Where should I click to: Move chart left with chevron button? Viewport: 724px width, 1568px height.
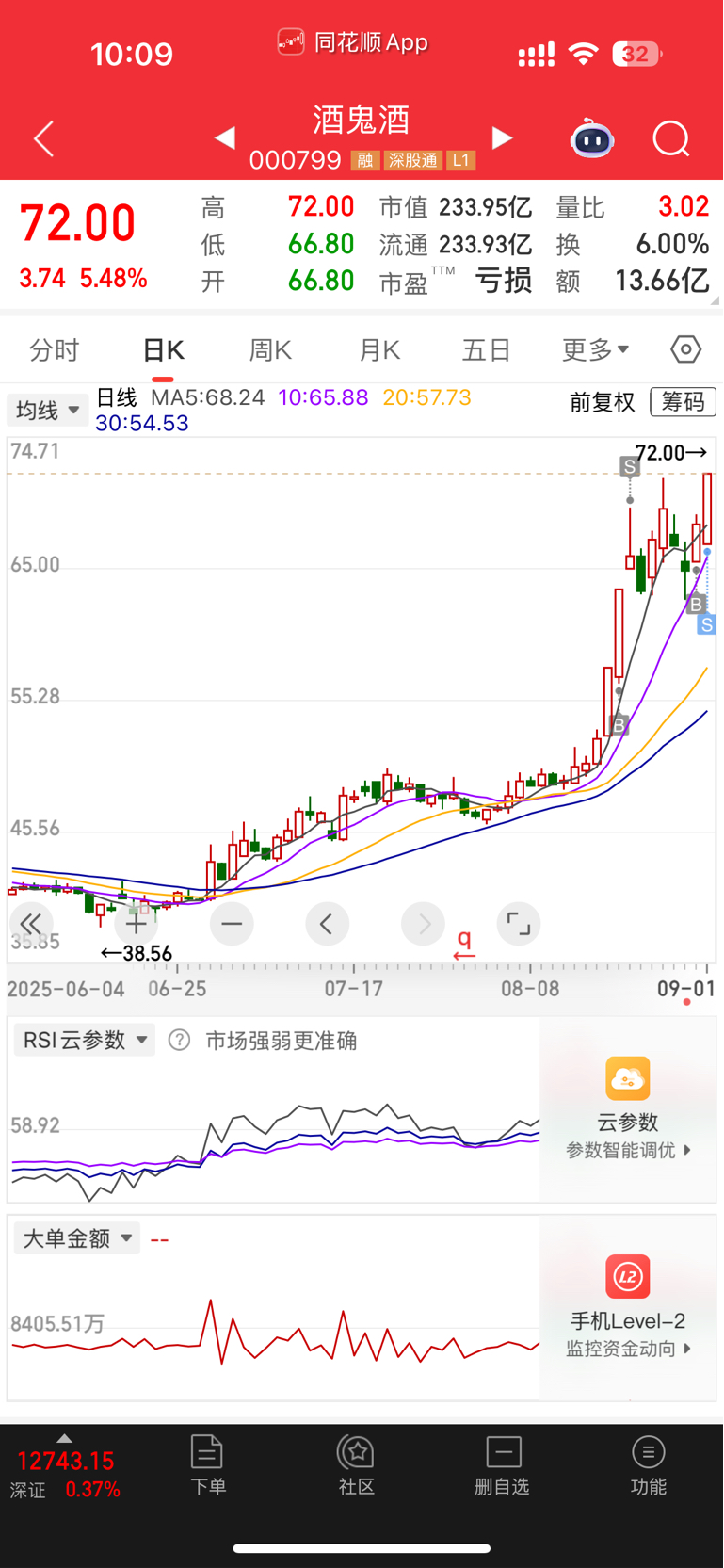pyautogui.click(x=327, y=924)
